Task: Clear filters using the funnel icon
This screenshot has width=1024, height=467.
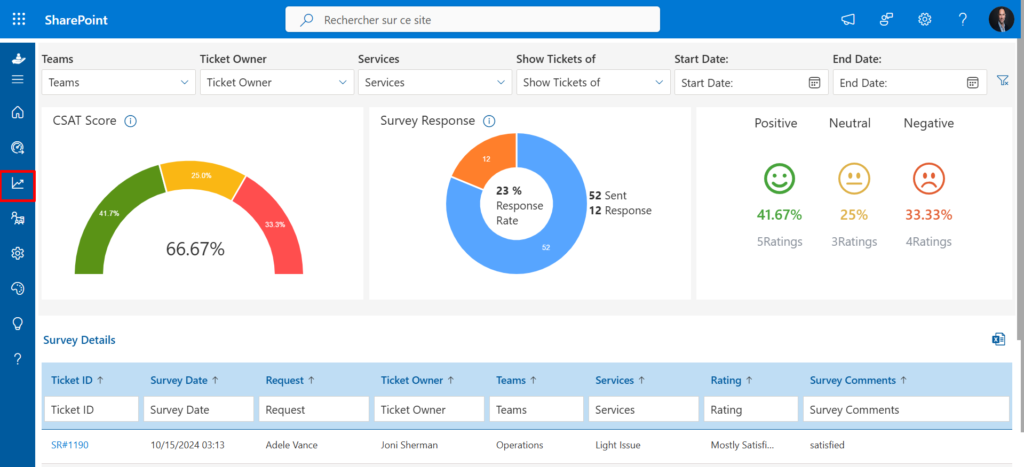Action: pyautogui.click(x=1002, y=80)
